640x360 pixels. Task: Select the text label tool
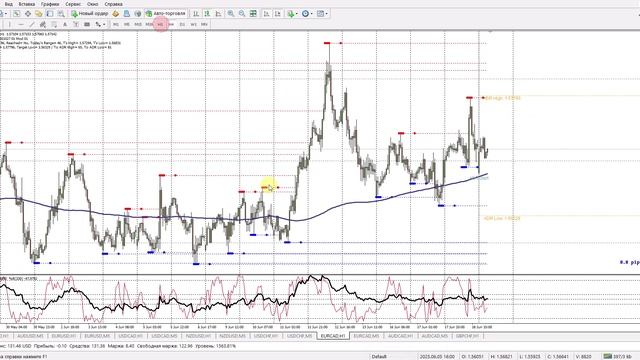(x=76, y=24)
